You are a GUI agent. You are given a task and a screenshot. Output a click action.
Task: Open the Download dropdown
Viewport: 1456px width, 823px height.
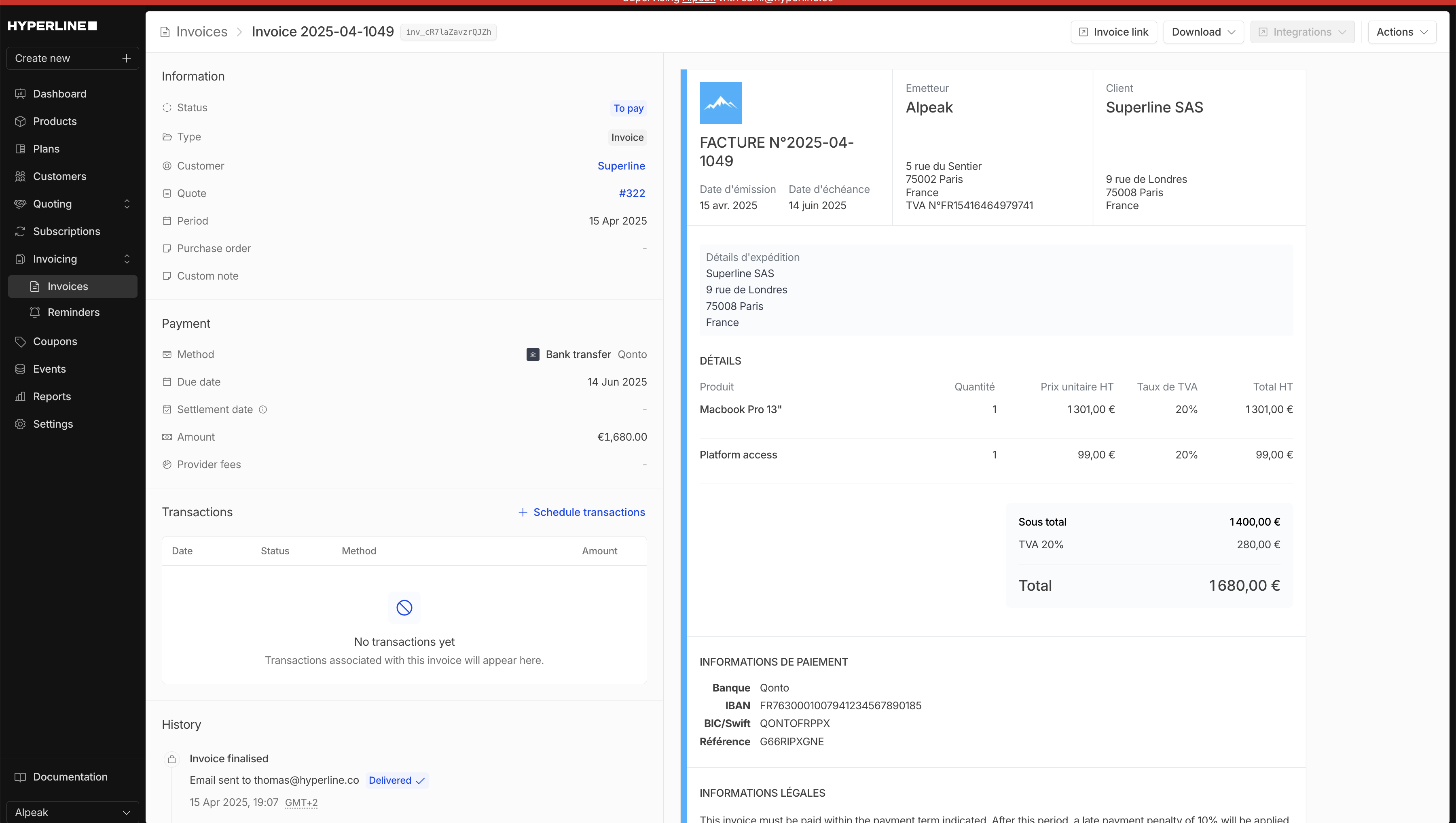tap(1203, 32)
